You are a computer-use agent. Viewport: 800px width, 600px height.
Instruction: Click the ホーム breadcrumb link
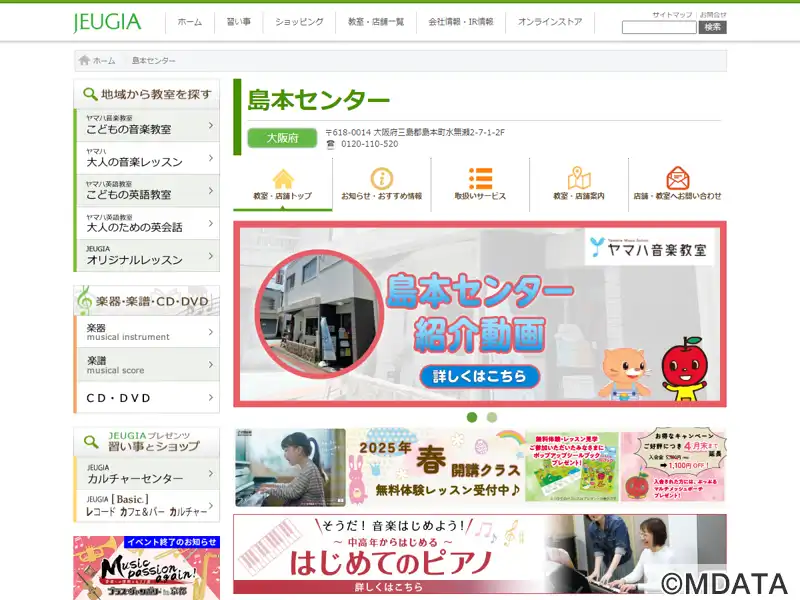[104, 61]
